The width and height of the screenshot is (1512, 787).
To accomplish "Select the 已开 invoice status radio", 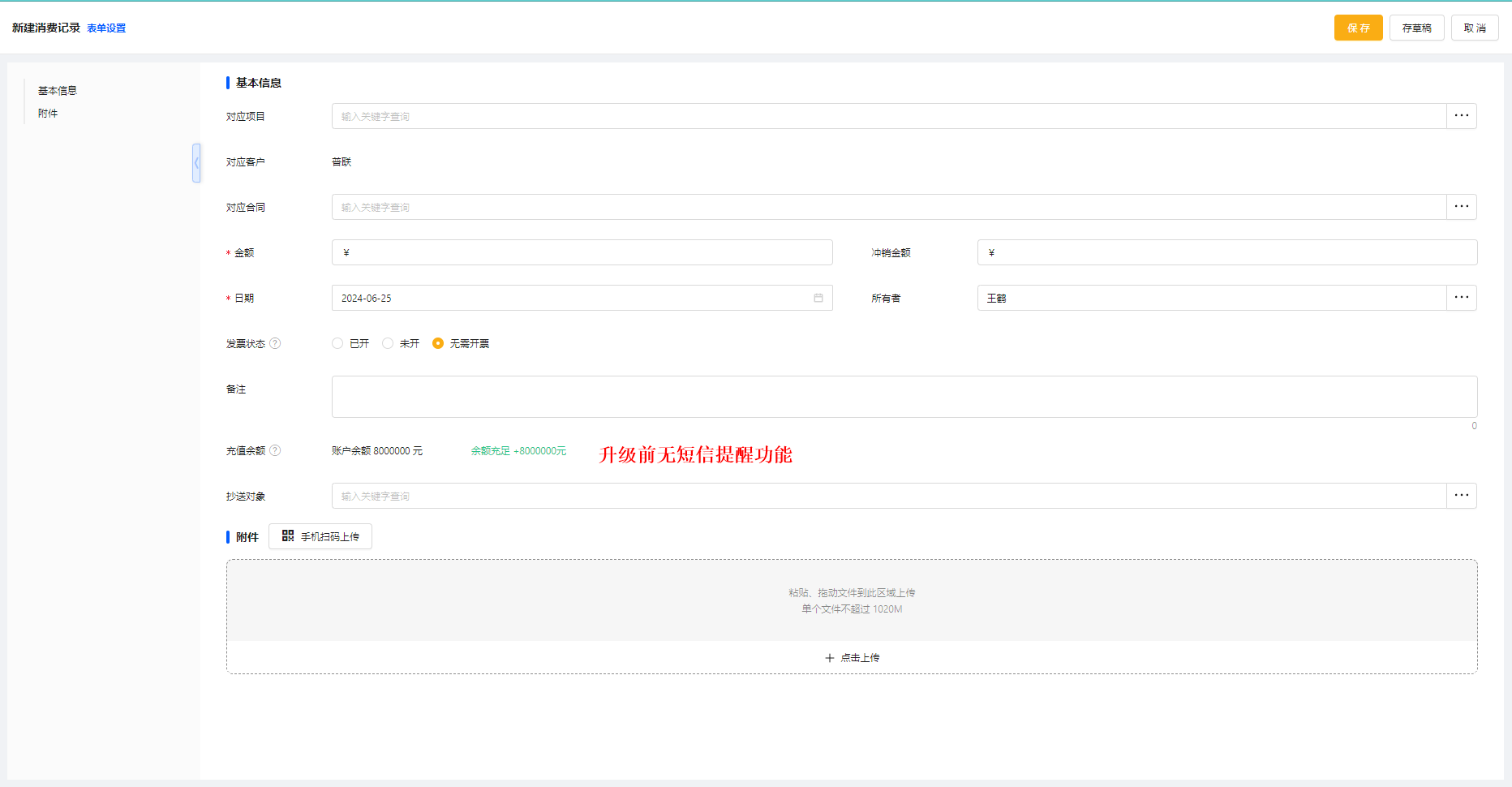I will click(337, 343).
